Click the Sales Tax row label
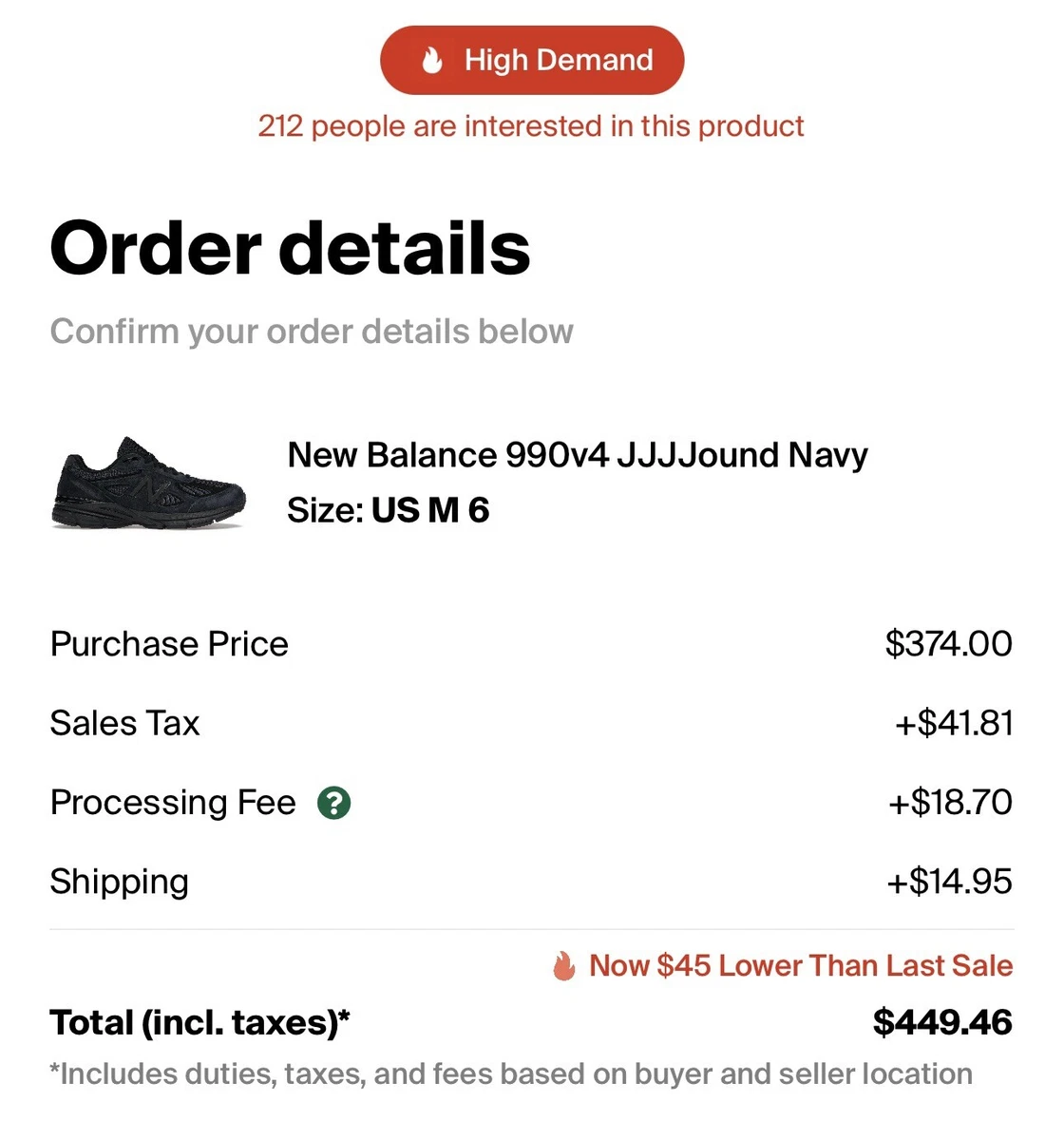This screenshot has width=1064, height=1140. tap(124, 724)
